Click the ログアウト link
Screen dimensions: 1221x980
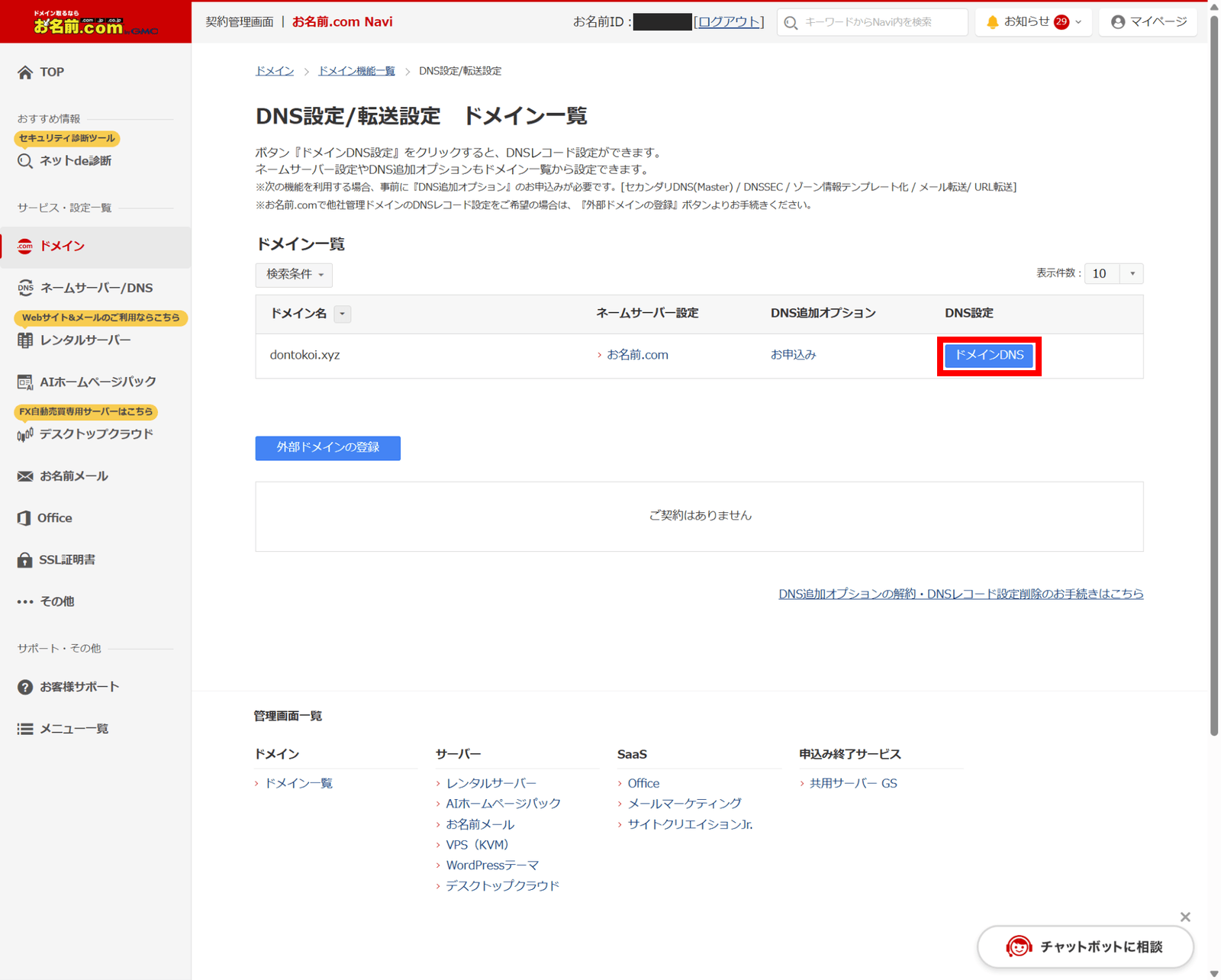tap(729, 22)
